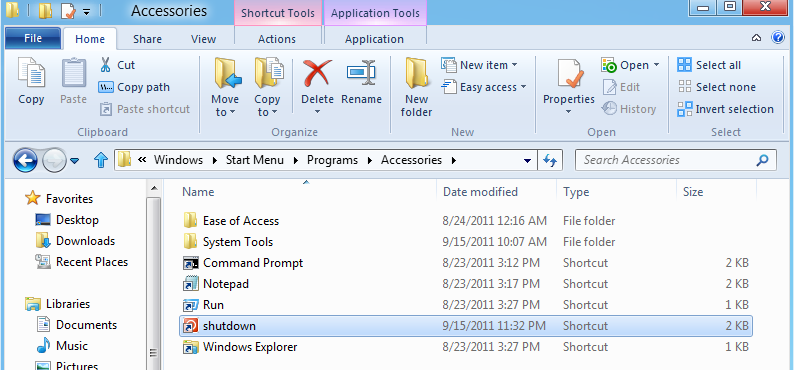Click Windows in the address breadcrumb
The height and width of the screenshot is (370, 794).
(178, 160)
